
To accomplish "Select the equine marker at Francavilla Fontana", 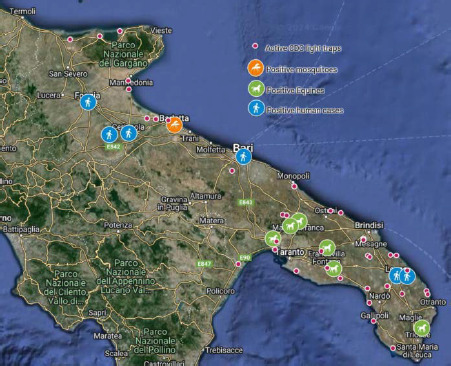I will [327, 248].
